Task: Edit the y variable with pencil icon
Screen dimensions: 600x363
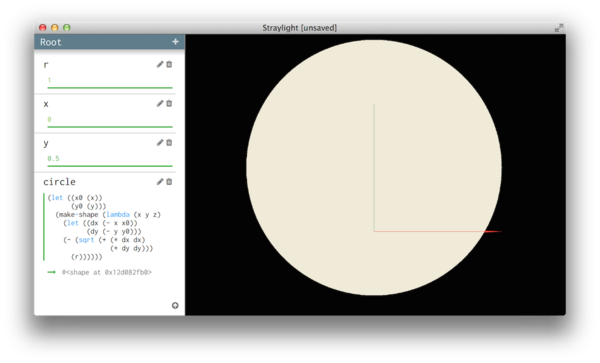Action: coord(160,143)
